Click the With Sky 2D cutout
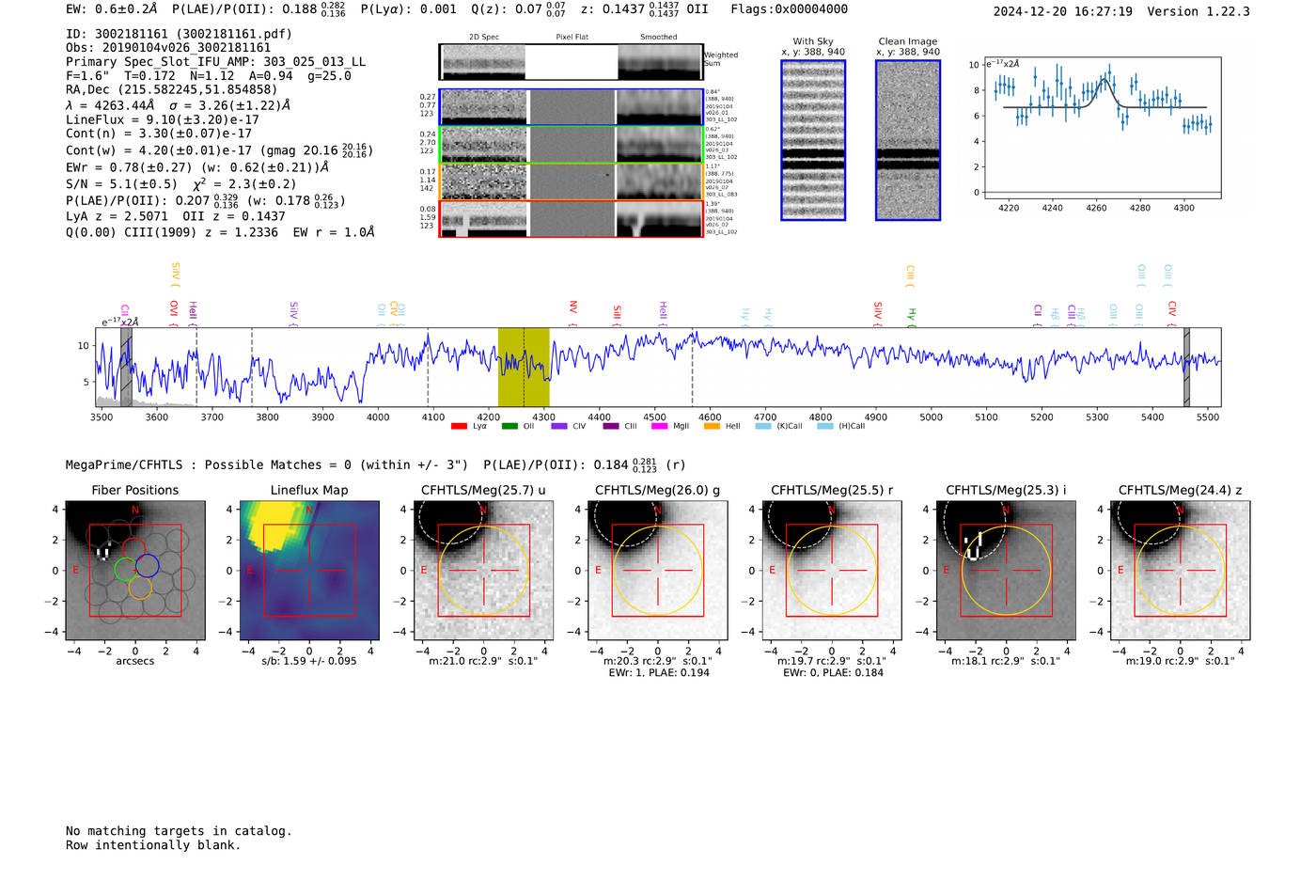This screenshot has height=896, width=1316. tap(813, 140)
